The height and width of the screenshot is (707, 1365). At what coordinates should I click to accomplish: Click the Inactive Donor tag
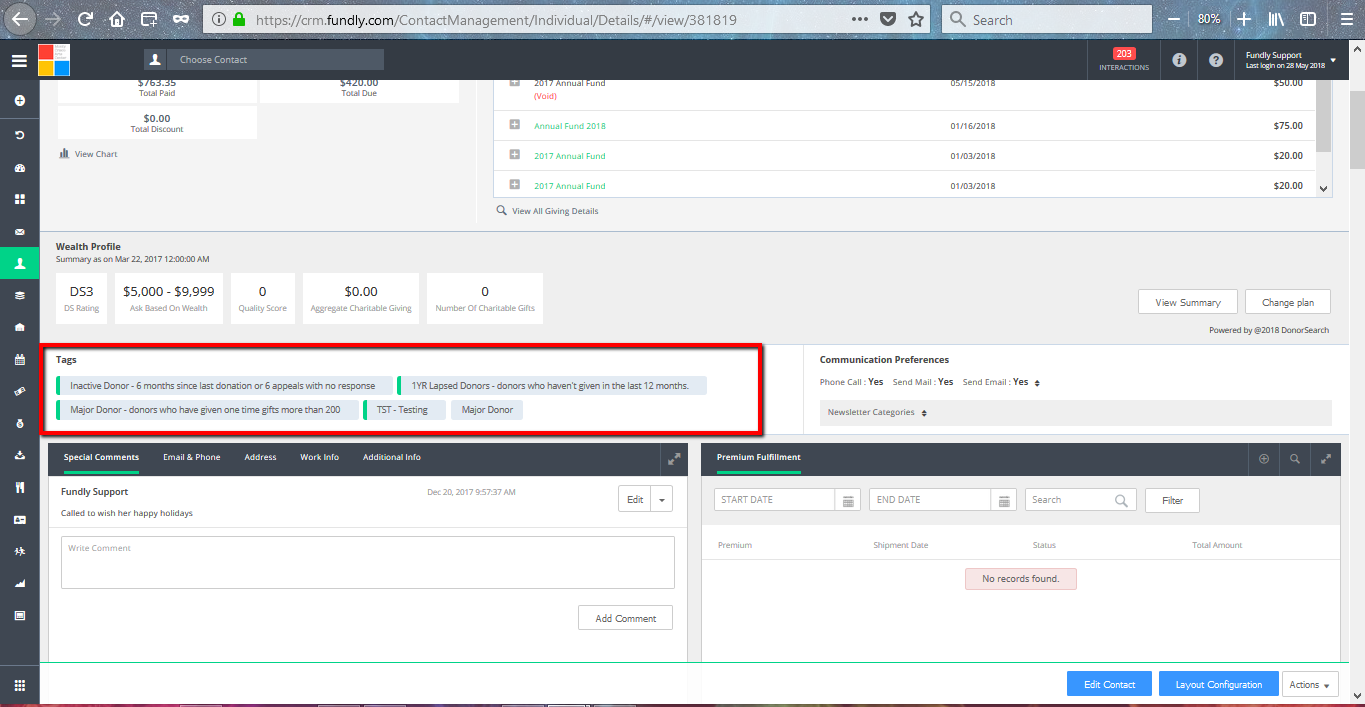pyautogui.click(x=225, y=385)
